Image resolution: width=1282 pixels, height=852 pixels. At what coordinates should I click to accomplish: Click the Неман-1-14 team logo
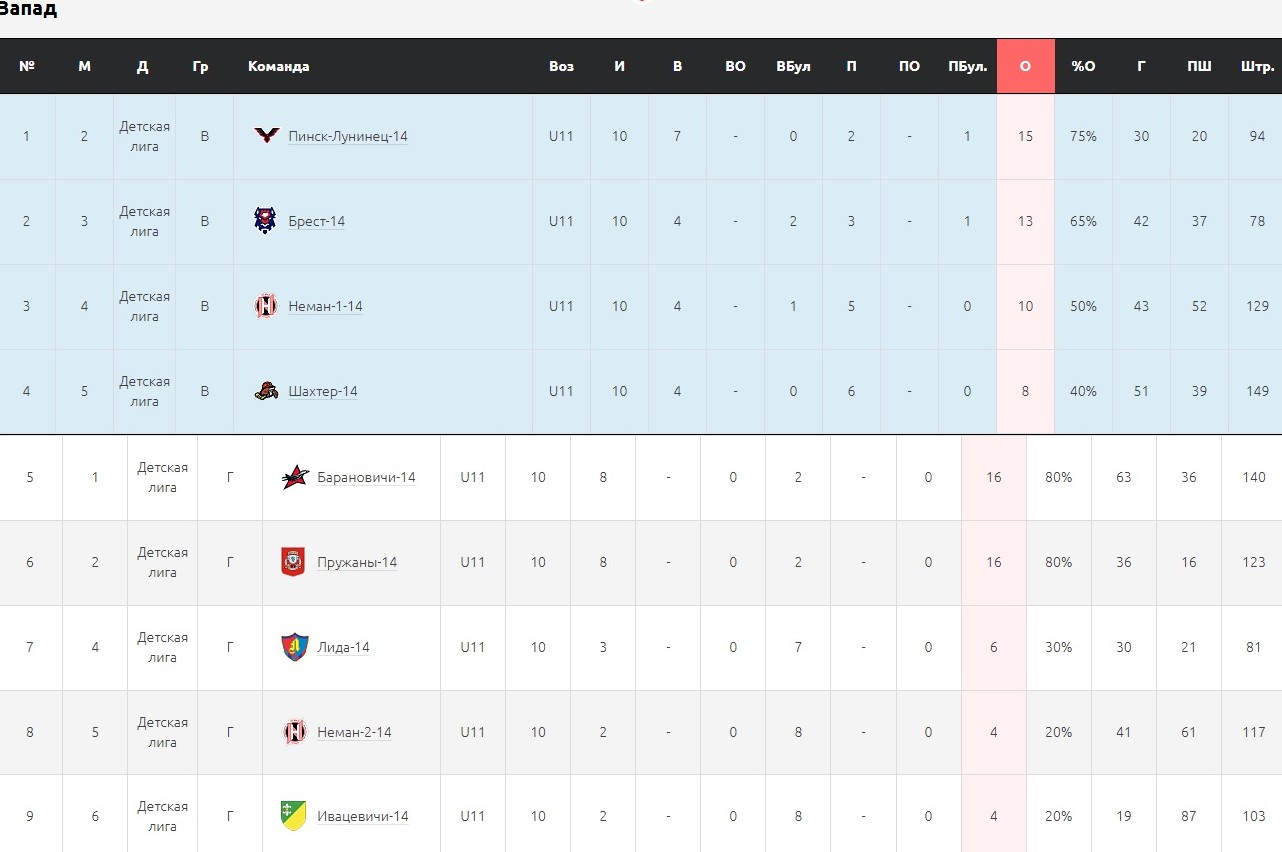tap(266, 306)
